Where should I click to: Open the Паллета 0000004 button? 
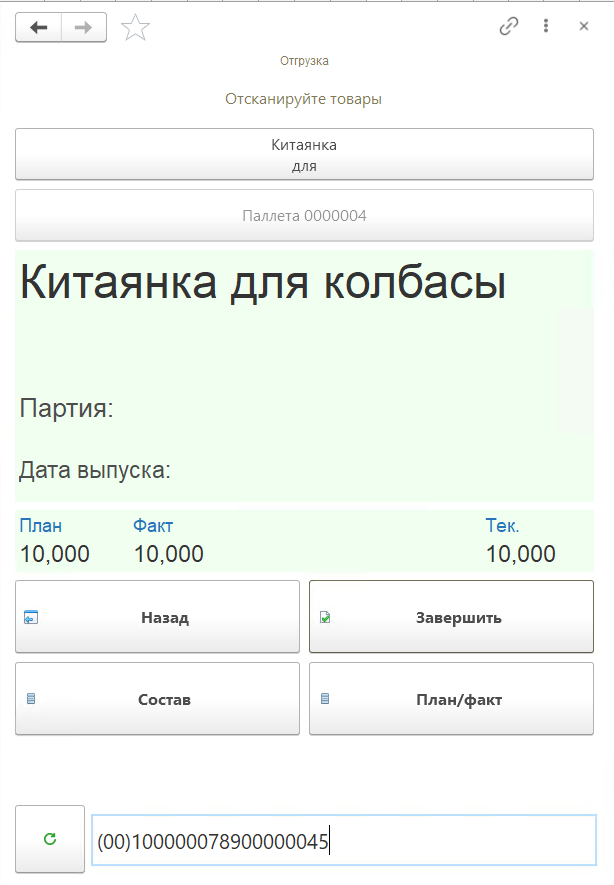click(x=304, y=215)
